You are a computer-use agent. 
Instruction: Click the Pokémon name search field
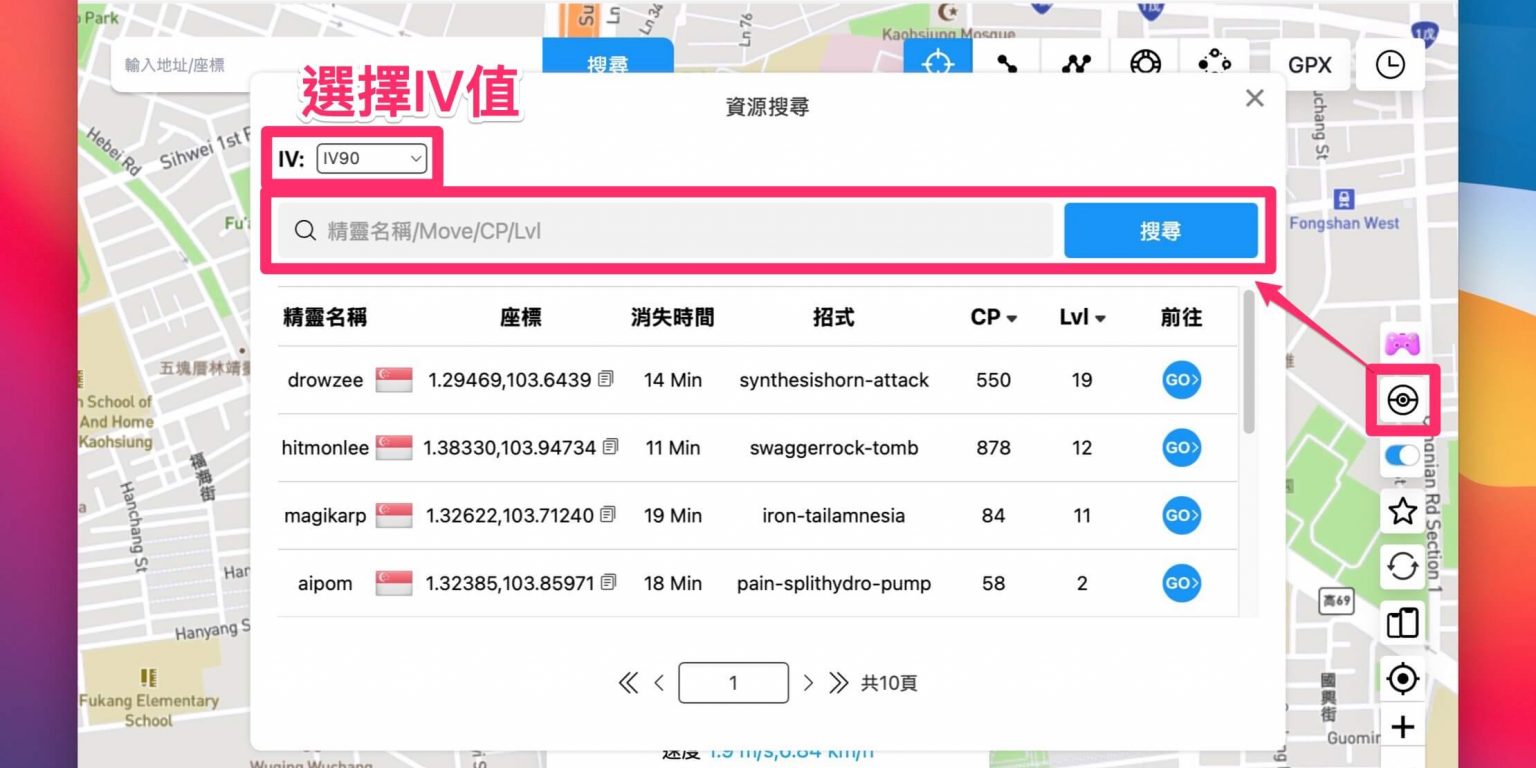(680, 231)
